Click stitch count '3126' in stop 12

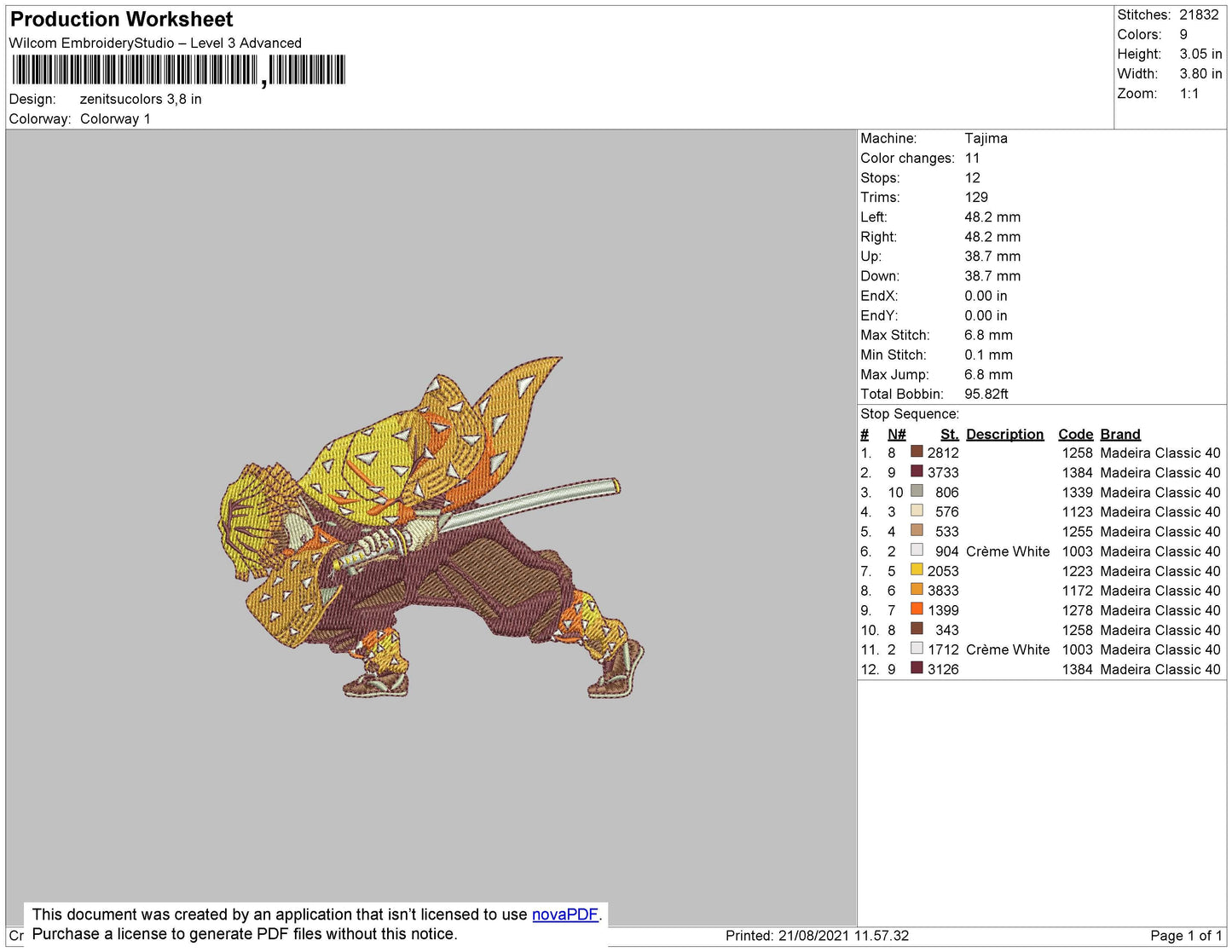[x=943, y=669]
